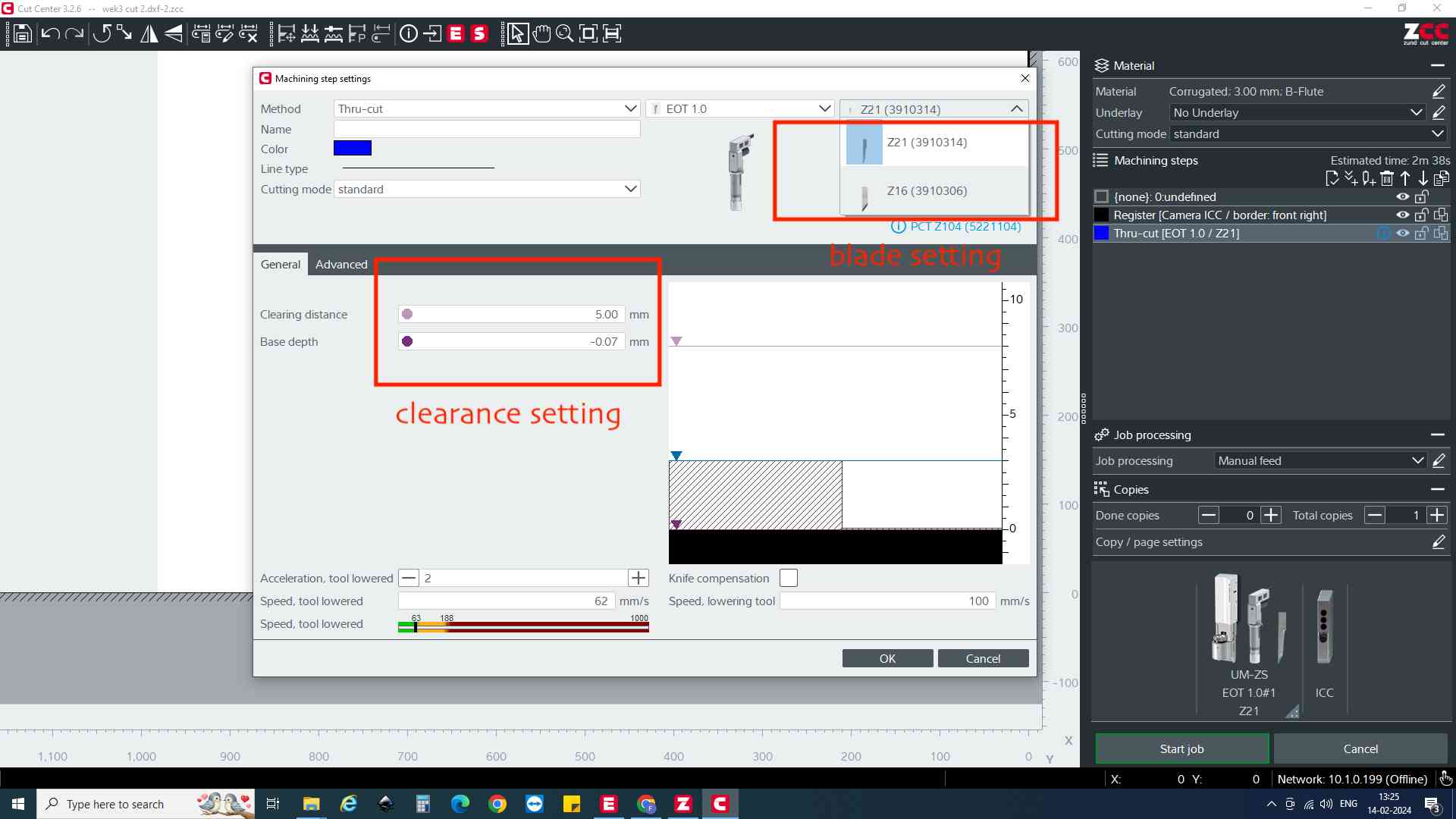Switch to the Advanced tab

(341, 264)
